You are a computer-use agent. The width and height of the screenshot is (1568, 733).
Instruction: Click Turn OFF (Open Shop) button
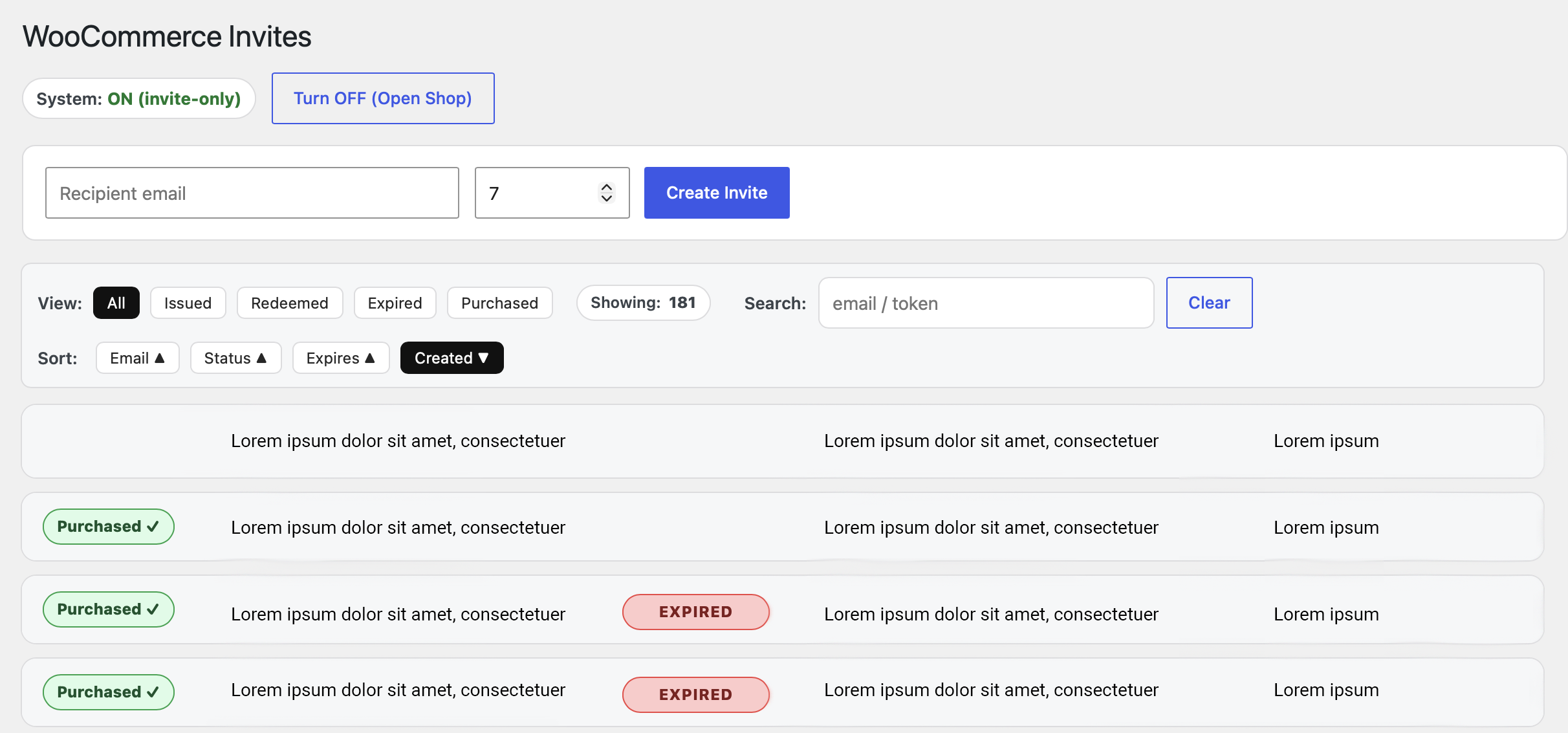[x=383, y=98]
